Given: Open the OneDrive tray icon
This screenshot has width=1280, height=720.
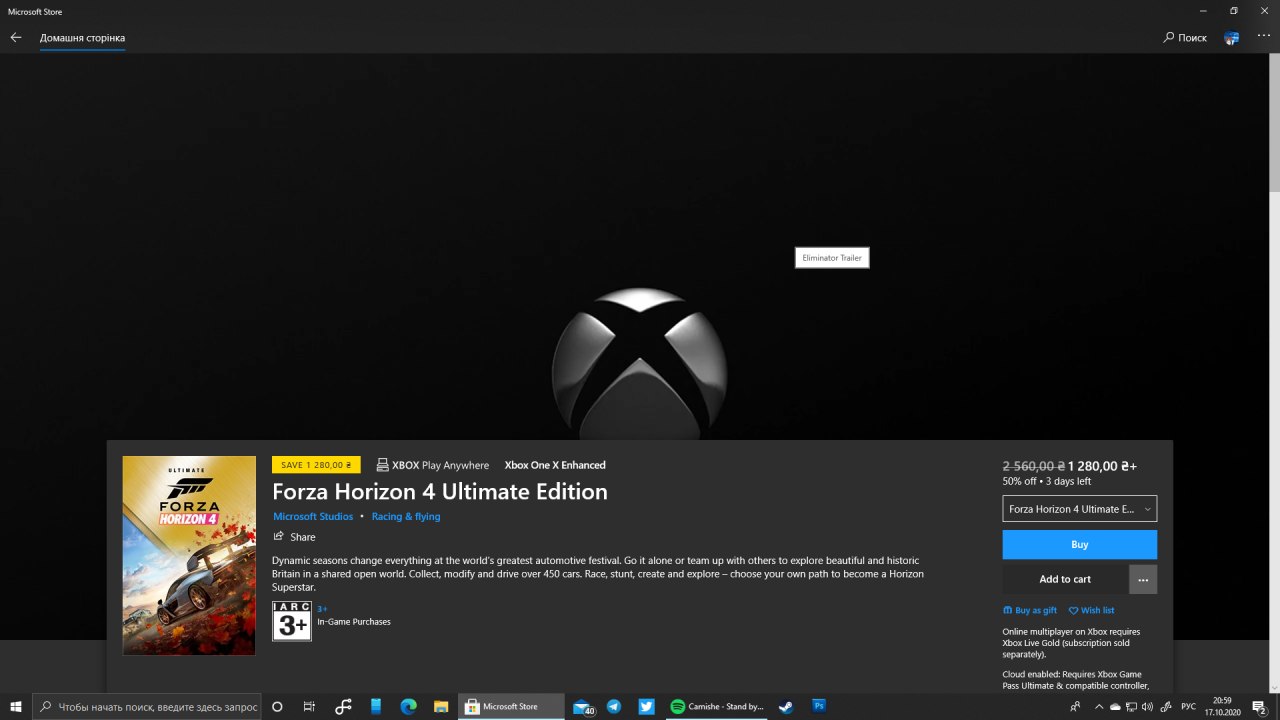Looking at the screenshot, I should click(x=1115, y=706).
